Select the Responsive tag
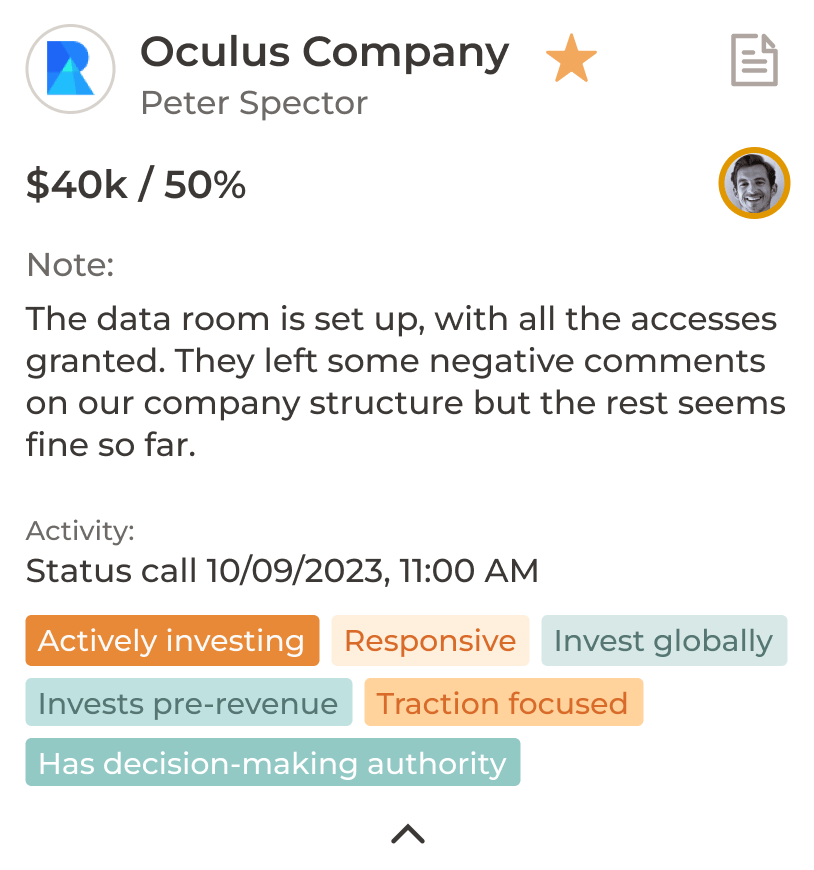Screen dimensions: 814x870 tap(431, 640)
